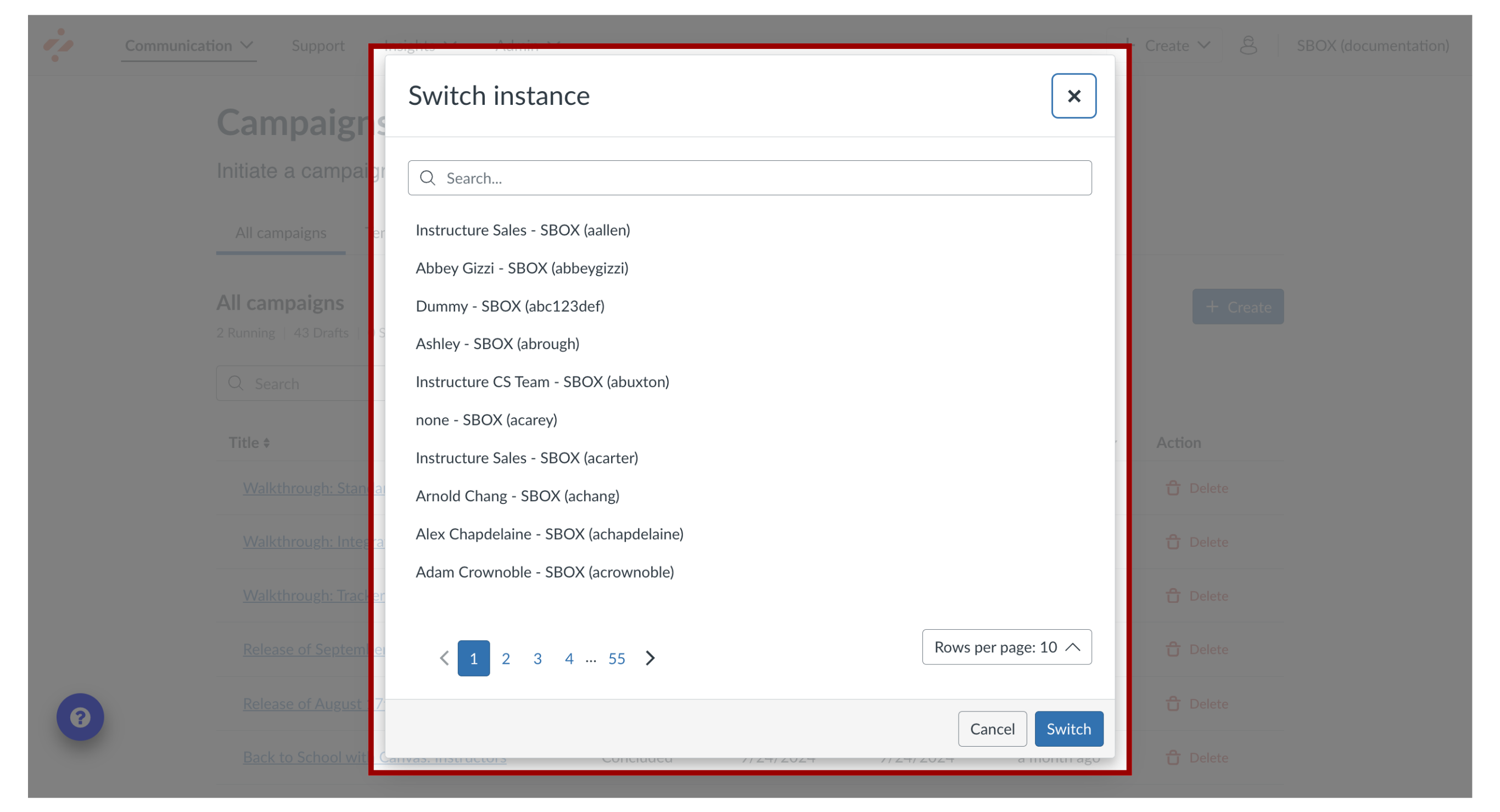Screen dimensions: 1500x812
Task: Select Arnold Chang - SBOX (achang)
Action: (517, 496)
